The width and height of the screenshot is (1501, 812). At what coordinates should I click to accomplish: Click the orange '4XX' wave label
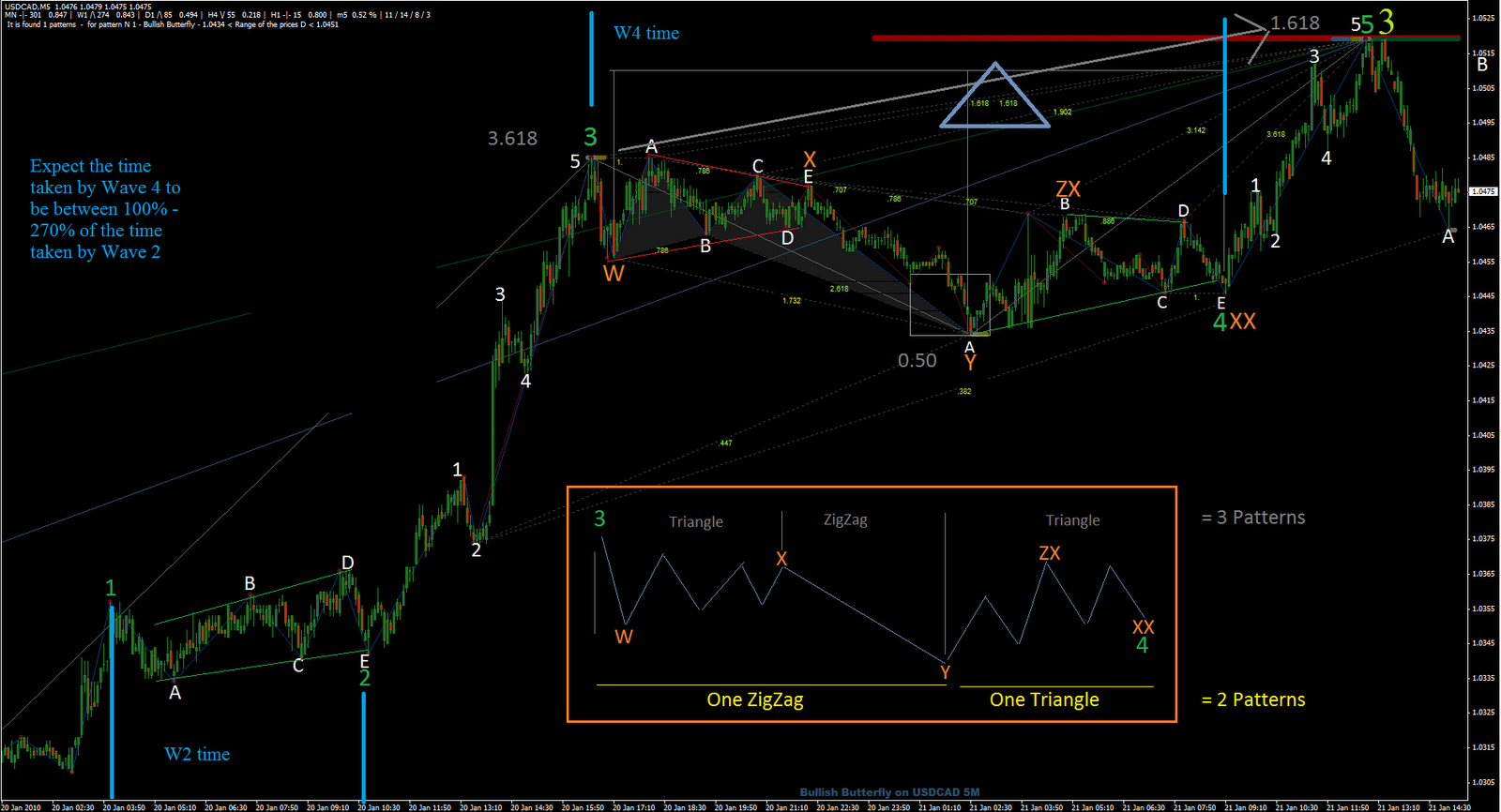tap(1234, 322)
